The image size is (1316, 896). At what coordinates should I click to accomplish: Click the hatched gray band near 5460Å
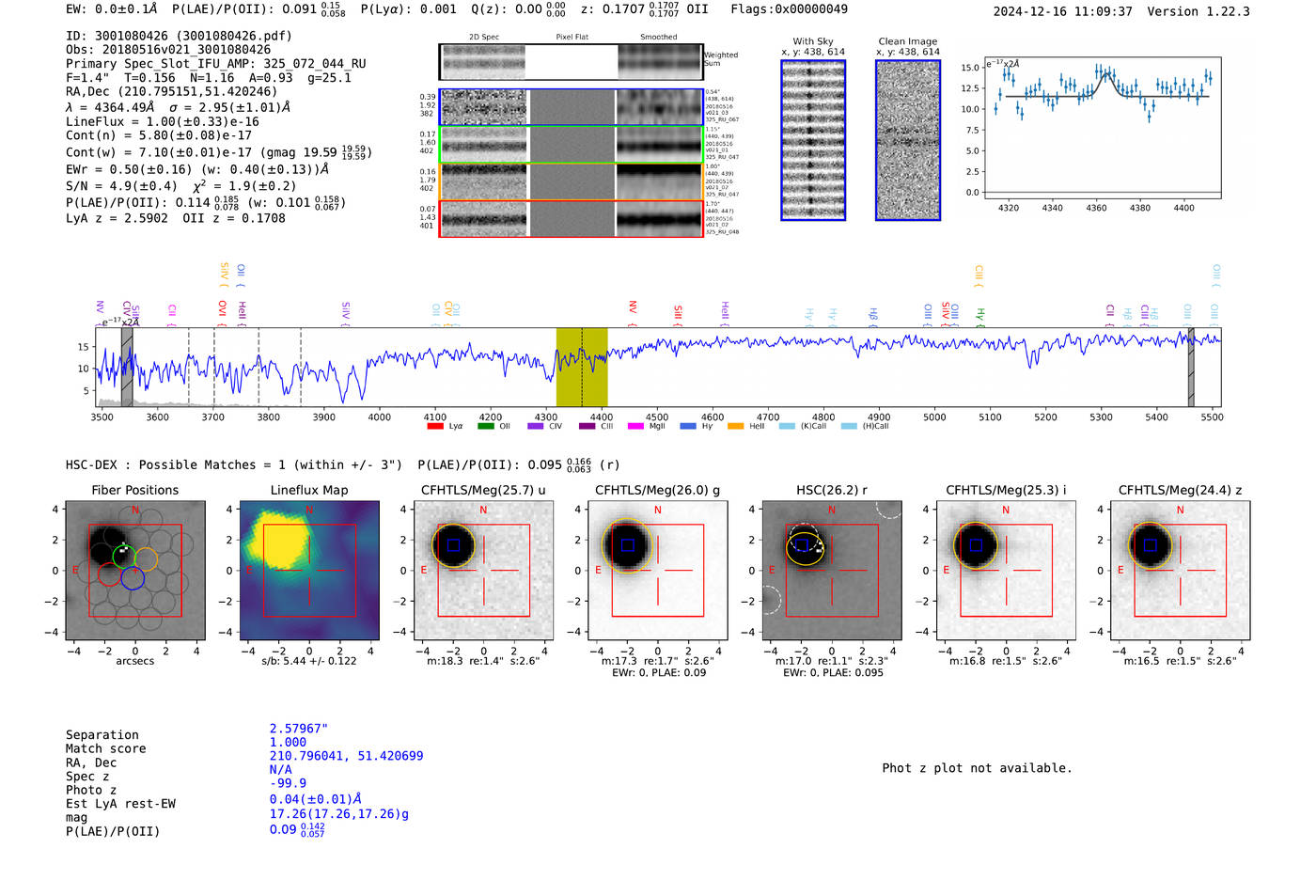coord(1190,367)
